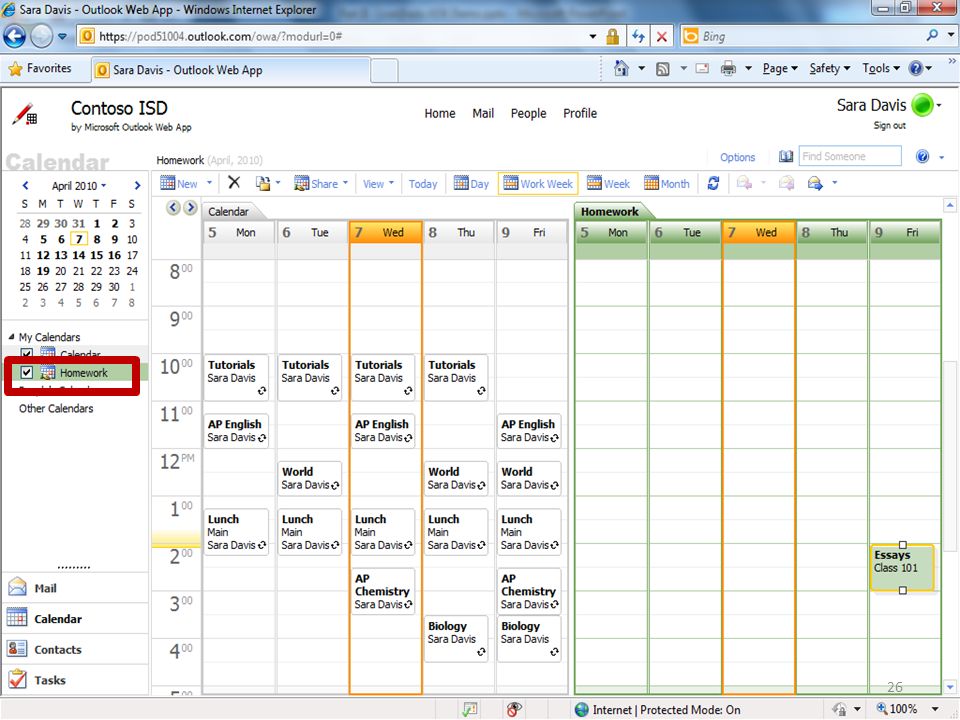960x720 pixels.
Task: Open the New item dropdown arrow
Action: [209, 182]
